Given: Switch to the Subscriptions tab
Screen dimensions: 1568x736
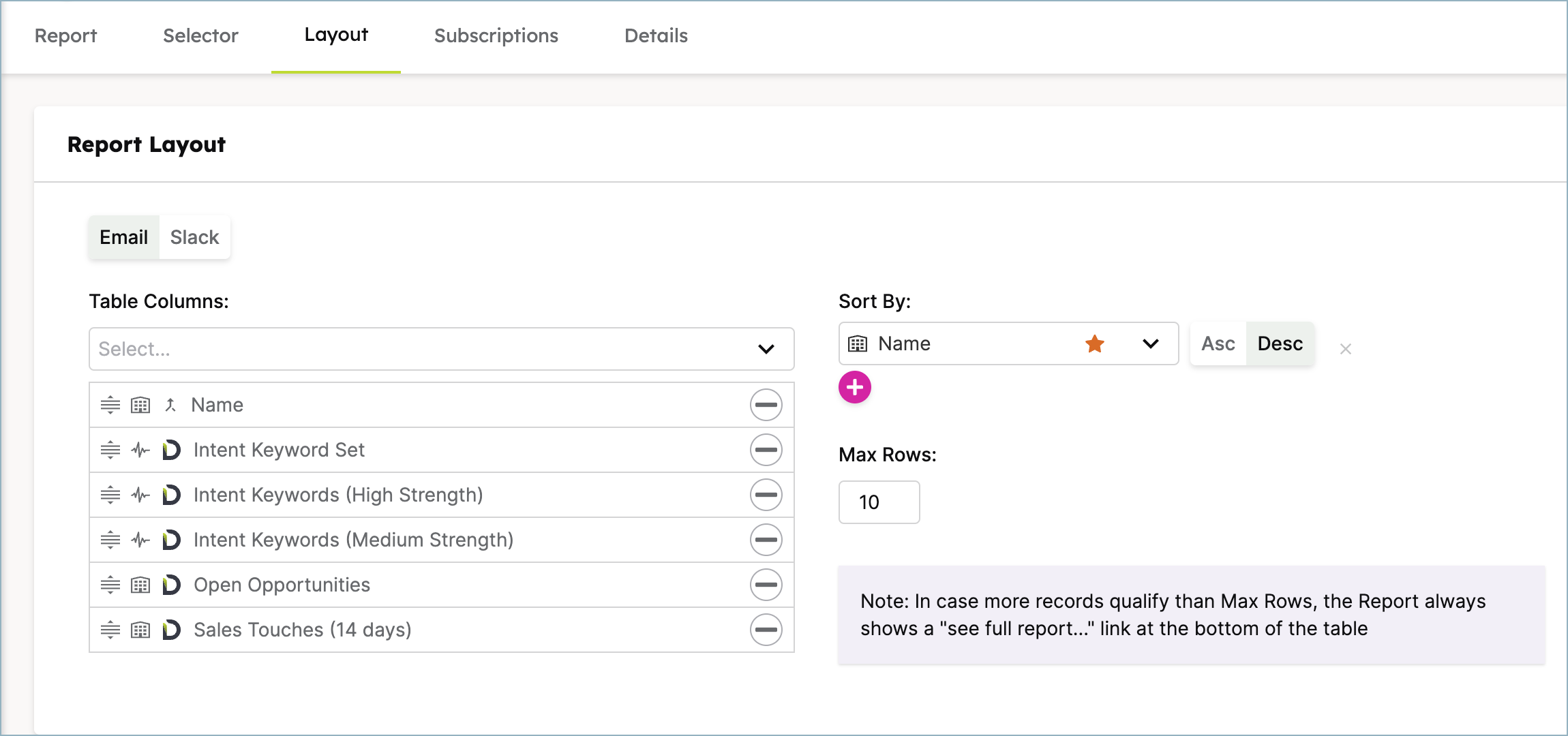Looking at the screenshot, I should point(496,35).
